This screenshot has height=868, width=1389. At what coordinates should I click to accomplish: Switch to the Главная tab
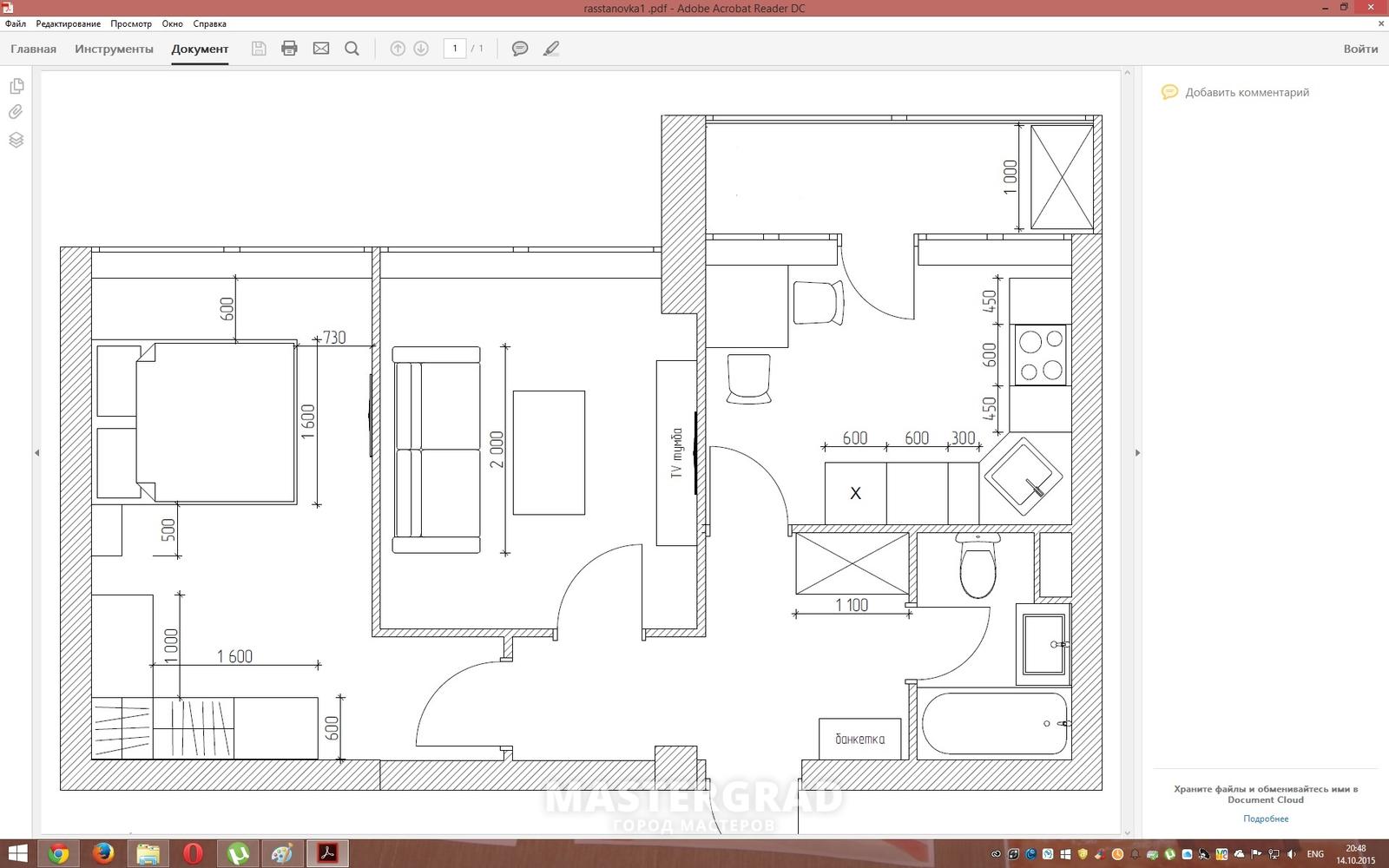point(33,49)
